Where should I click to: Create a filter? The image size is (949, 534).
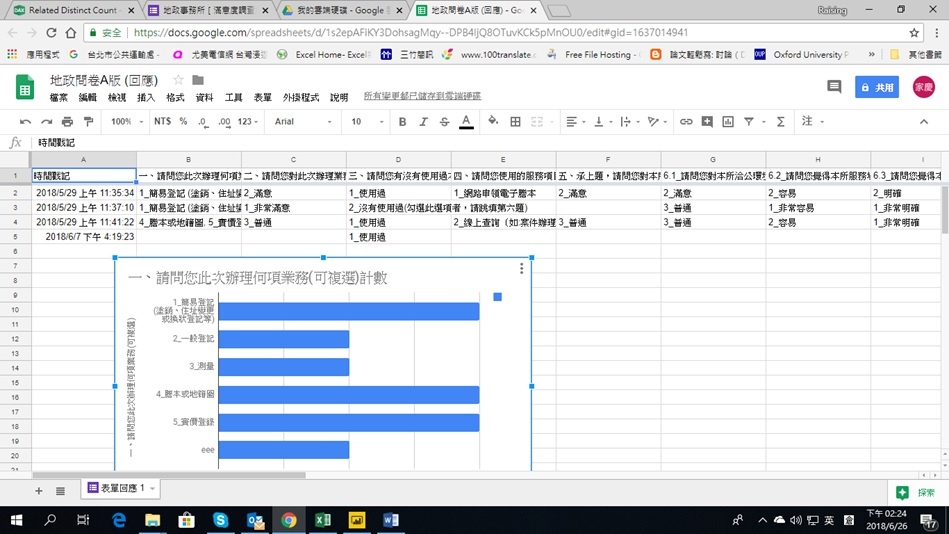point(749,122)
